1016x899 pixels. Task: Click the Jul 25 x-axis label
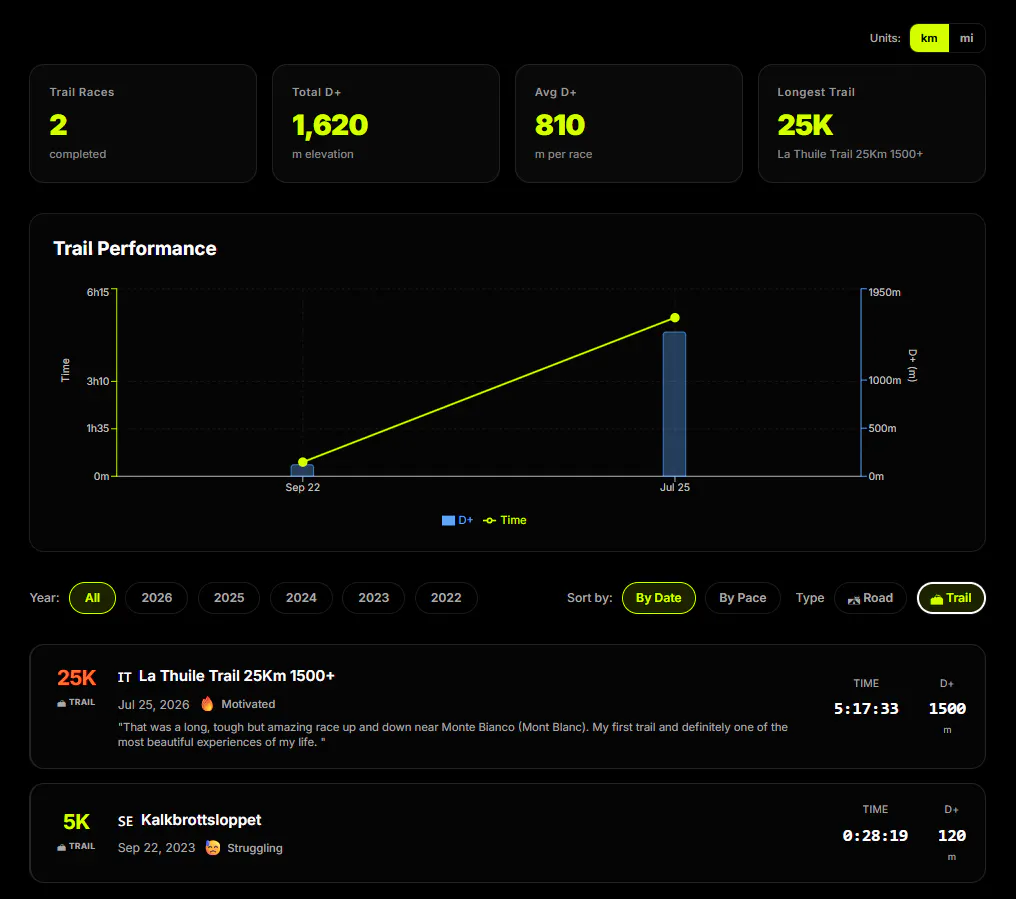coord(675,487)
